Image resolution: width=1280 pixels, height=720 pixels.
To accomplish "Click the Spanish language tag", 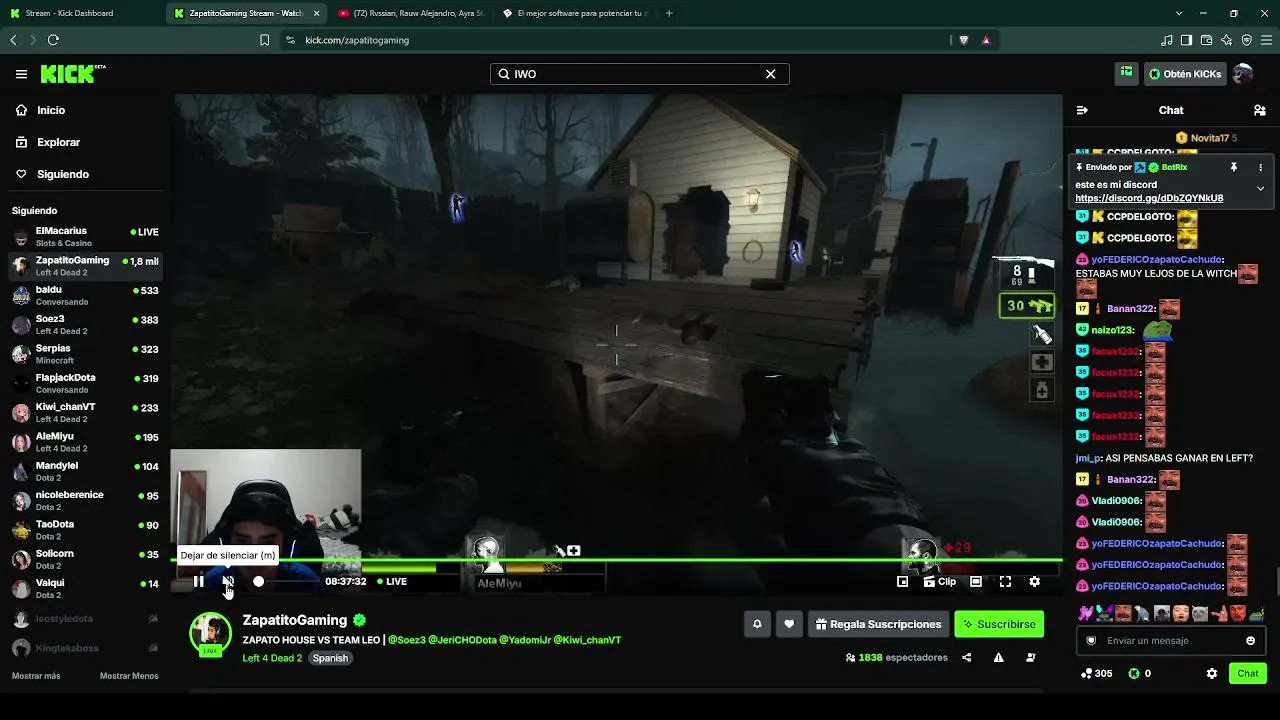I will pos(330,658).
